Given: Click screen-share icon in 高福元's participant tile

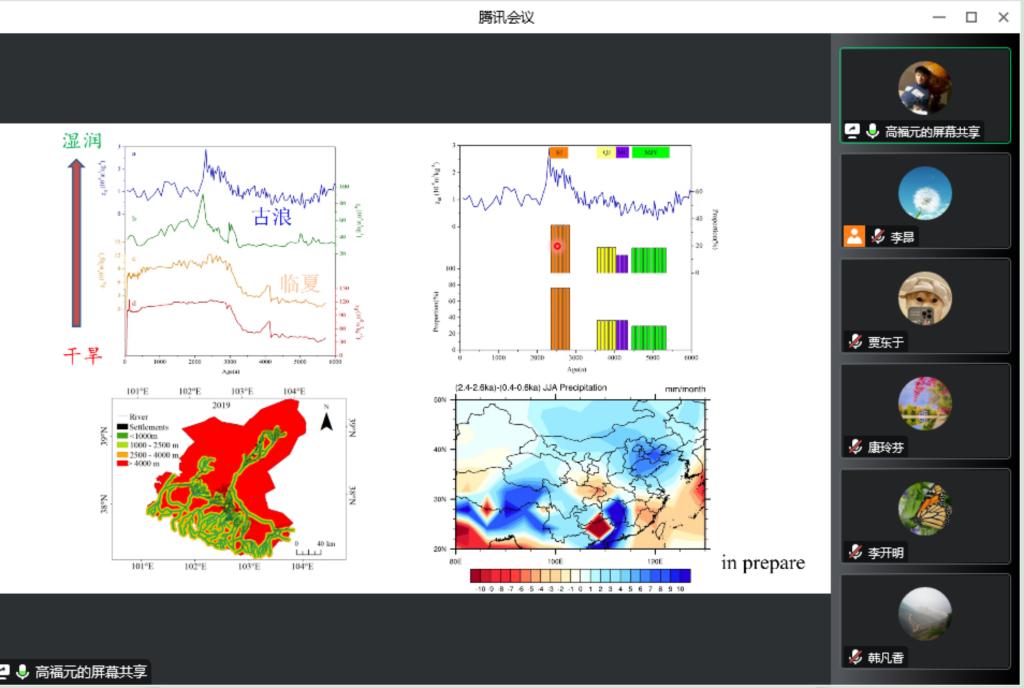Looking at the screenshot, I should [853, 131].
